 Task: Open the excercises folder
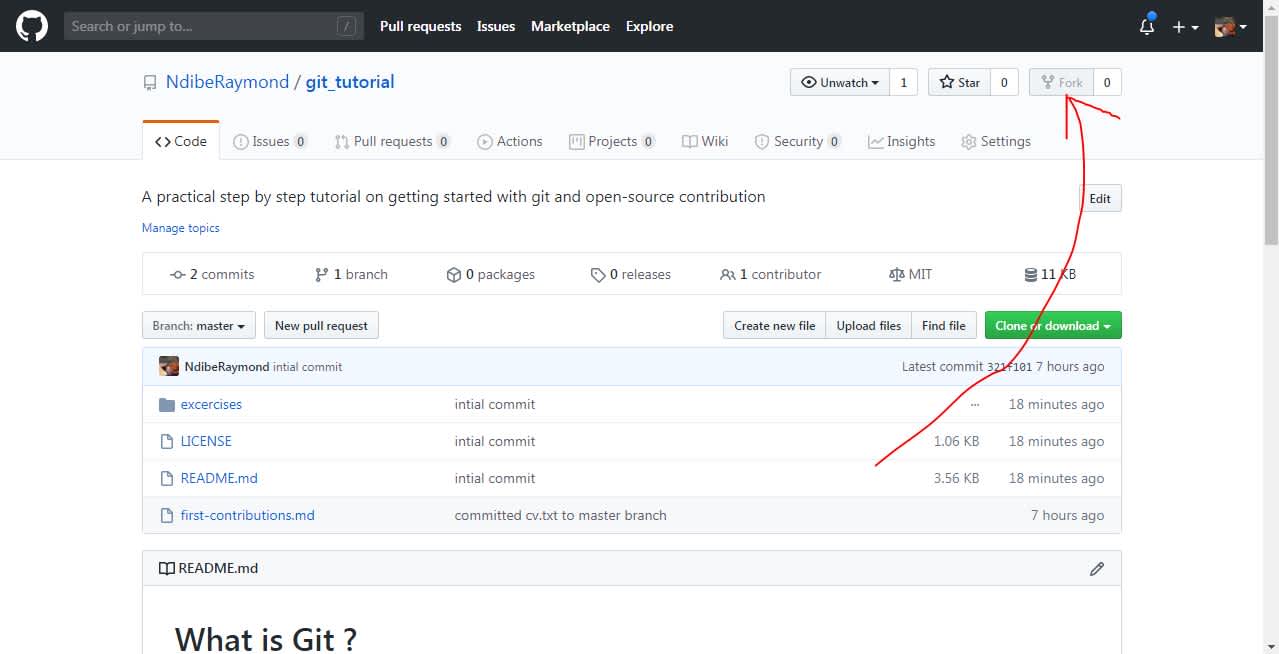pyautogui.click(x=211, y=404)
